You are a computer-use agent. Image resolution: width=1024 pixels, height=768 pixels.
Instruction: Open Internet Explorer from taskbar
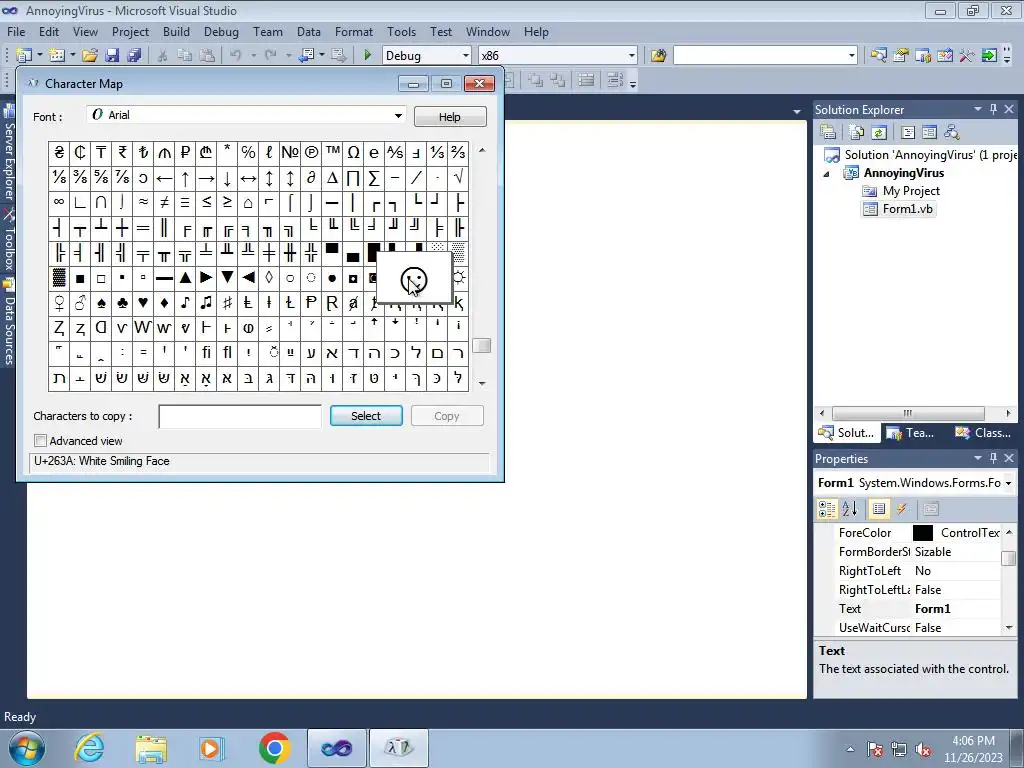click(x=89, y=748)
